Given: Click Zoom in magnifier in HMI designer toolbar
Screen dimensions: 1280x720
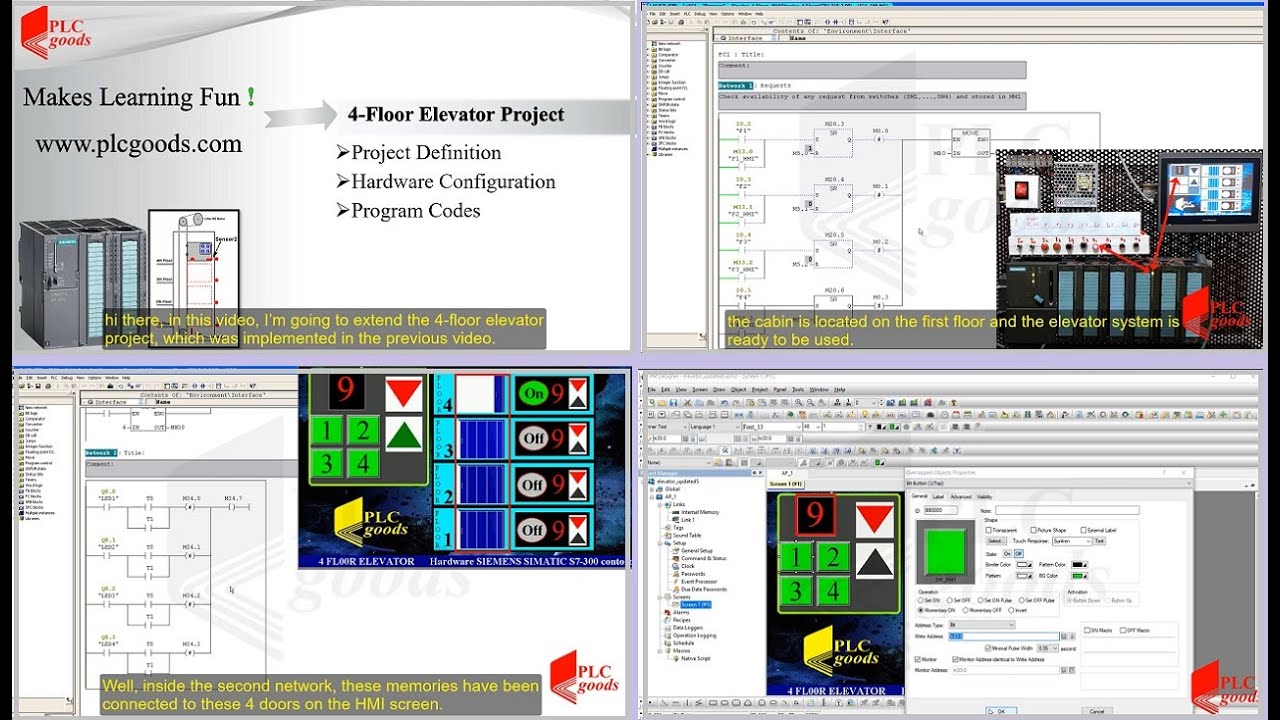Looking at the screenshot, I should click(x=798, y=402).
